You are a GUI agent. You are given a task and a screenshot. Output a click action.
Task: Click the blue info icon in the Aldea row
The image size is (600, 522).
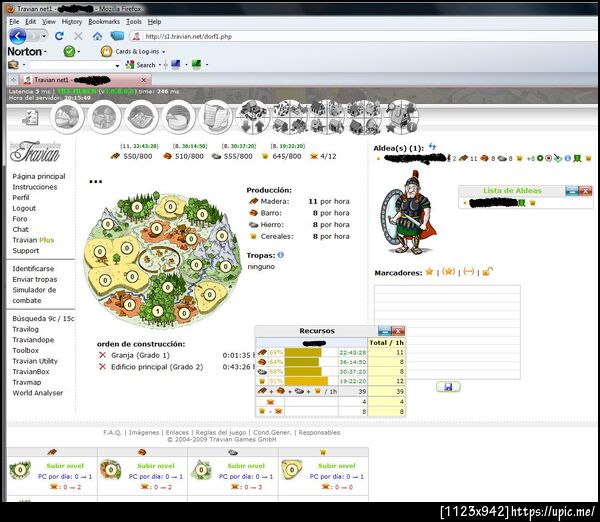[x=567, y=158]
